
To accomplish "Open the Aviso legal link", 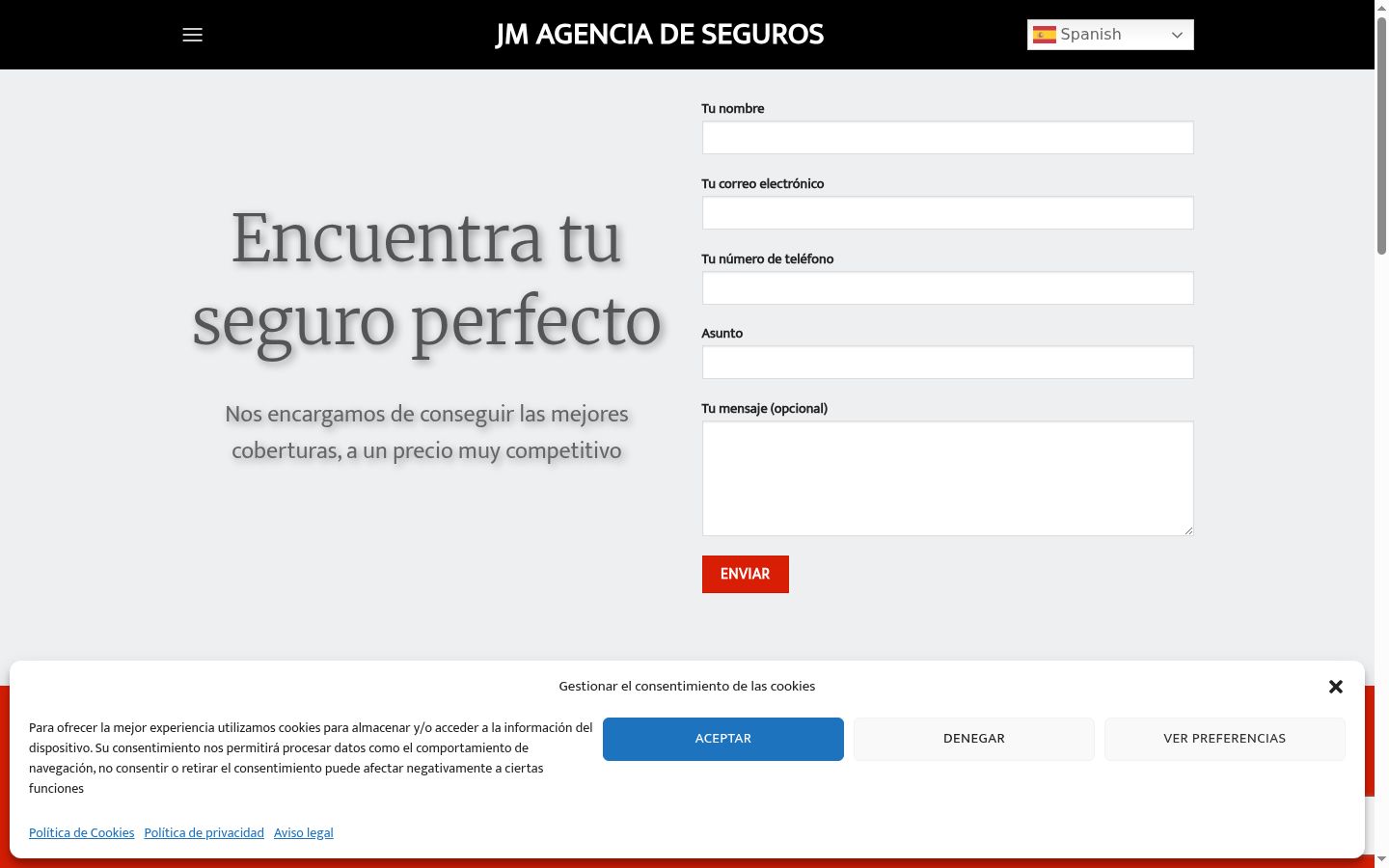I will 304,833.
